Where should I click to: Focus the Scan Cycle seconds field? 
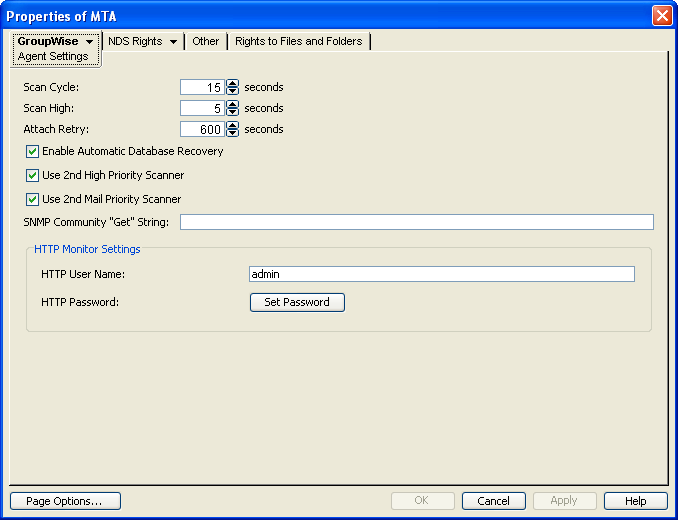(202, 87)
